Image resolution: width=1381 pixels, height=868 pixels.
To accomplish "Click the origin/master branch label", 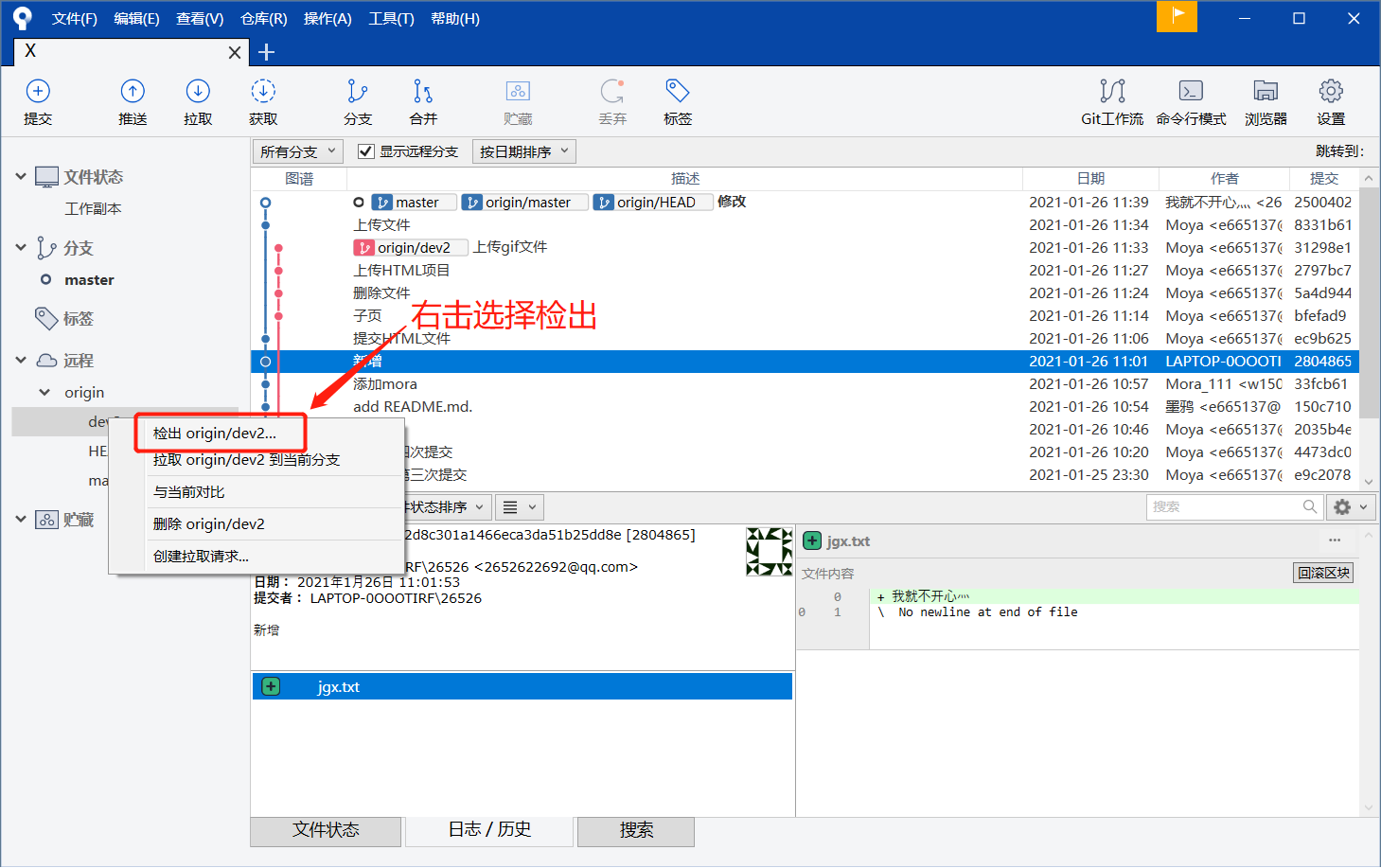I will click(x=525, y=203).
